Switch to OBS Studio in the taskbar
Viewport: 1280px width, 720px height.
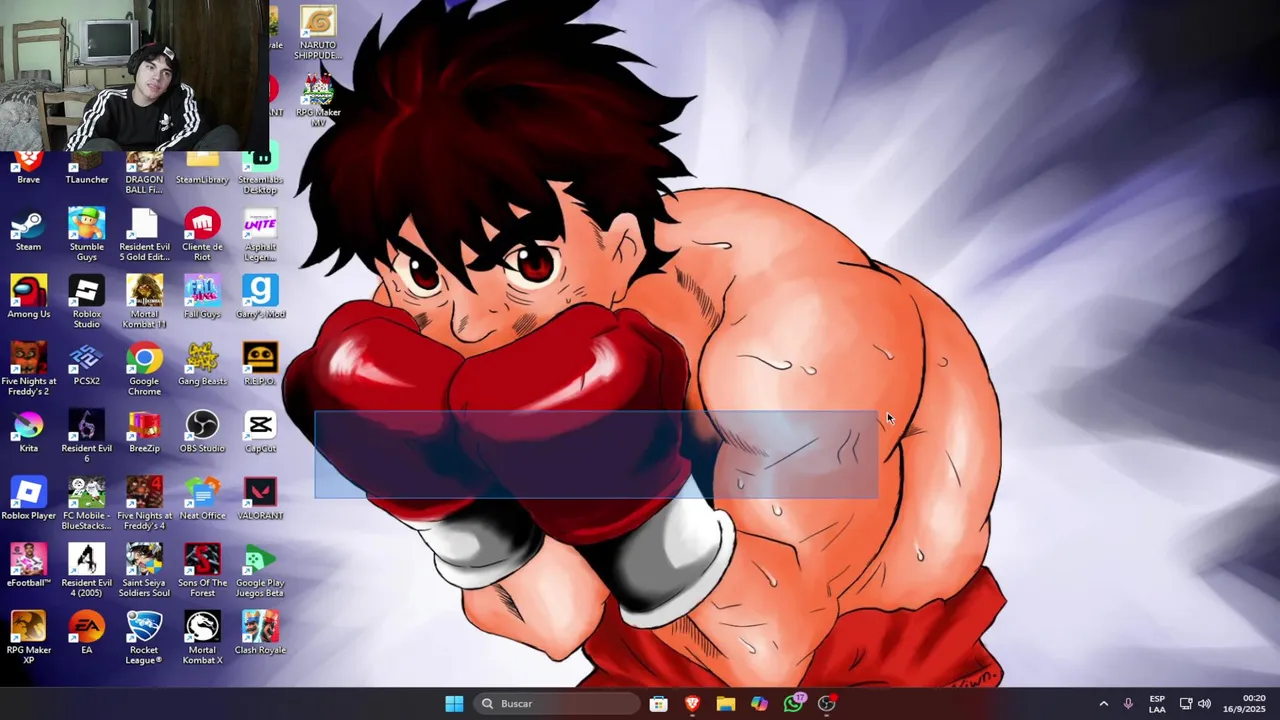click(827, 703)
